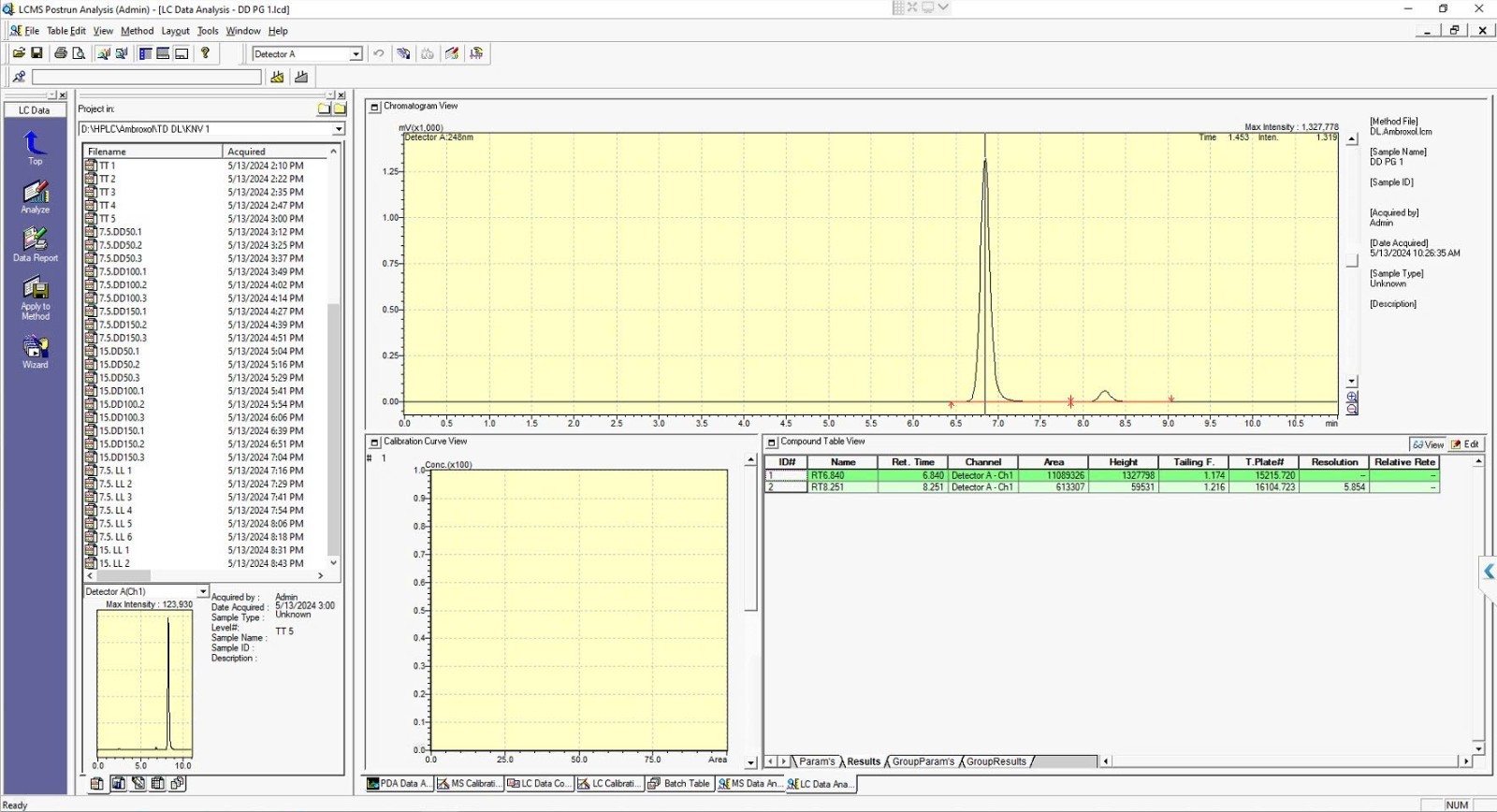Sort files by Acquired column header

(x=275, y=152)
